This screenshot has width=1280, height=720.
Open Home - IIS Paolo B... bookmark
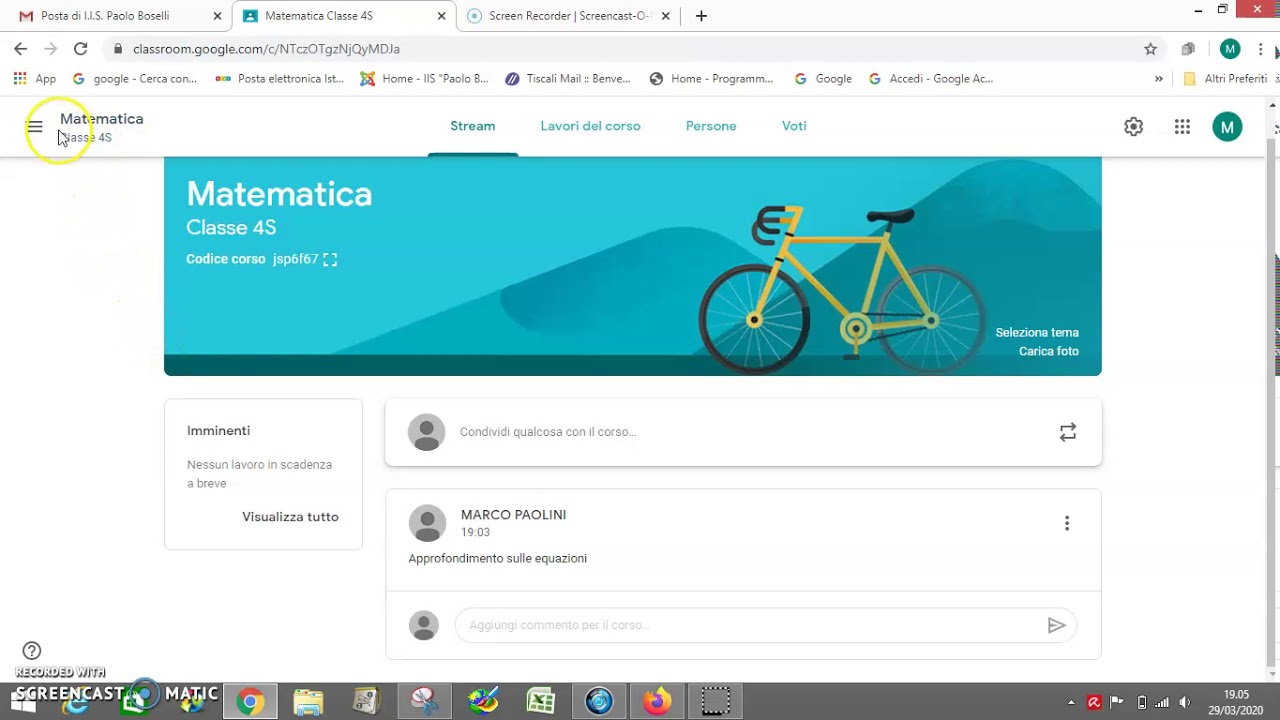pyautogui.click(x=424, y=79)
